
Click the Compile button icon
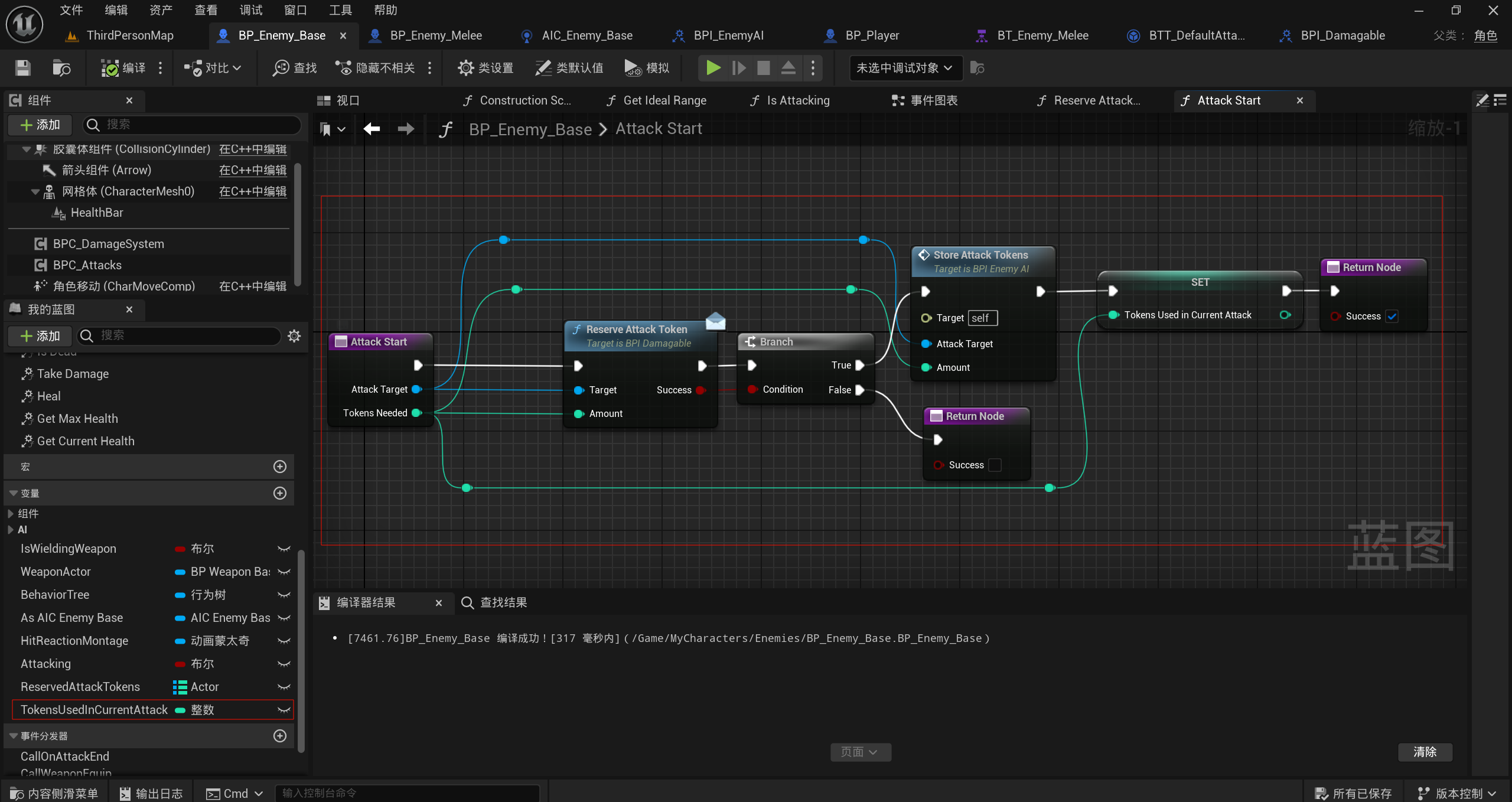coord(110,68)
